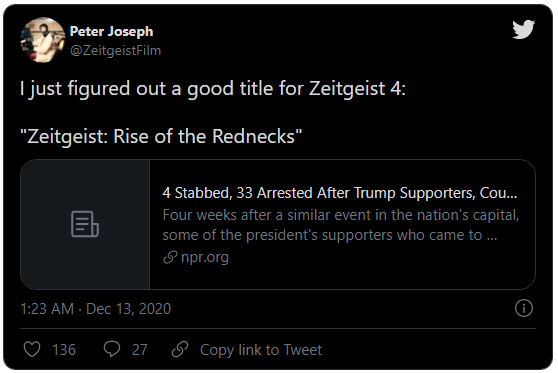Open the tweet info circle icon

click(523, 308)
